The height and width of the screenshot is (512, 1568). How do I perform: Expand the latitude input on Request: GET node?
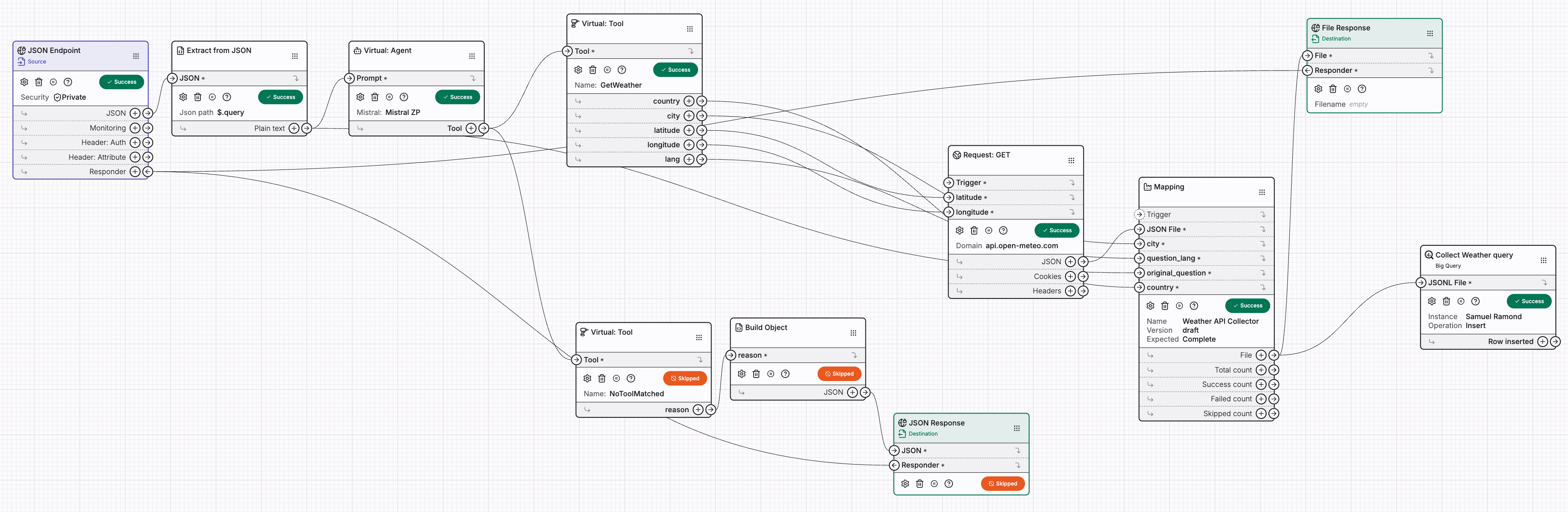1072,197
